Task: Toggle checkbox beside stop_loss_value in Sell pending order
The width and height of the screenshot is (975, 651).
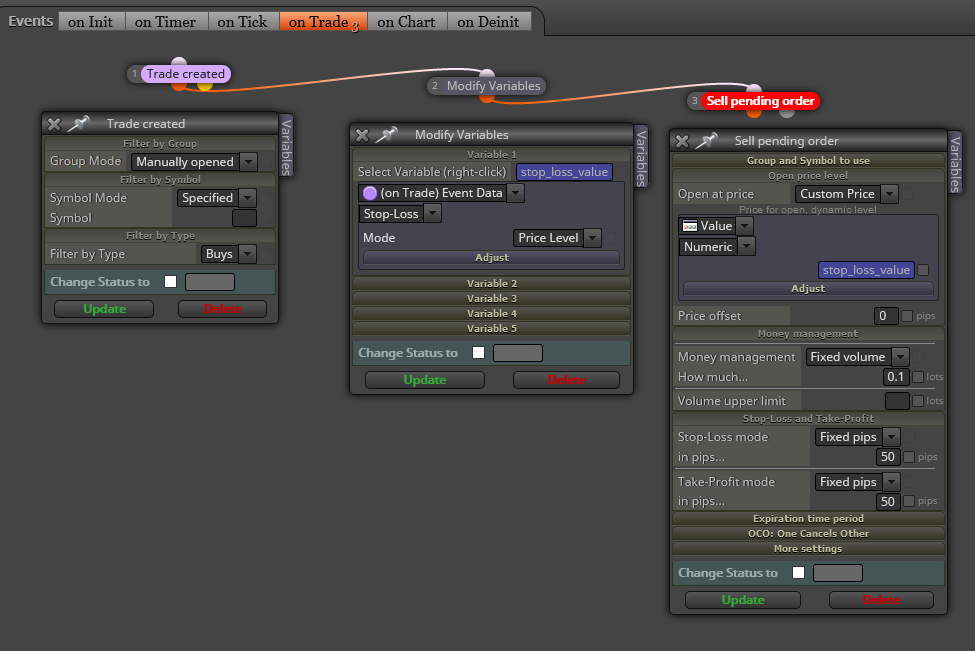Action: pos(923,270)
